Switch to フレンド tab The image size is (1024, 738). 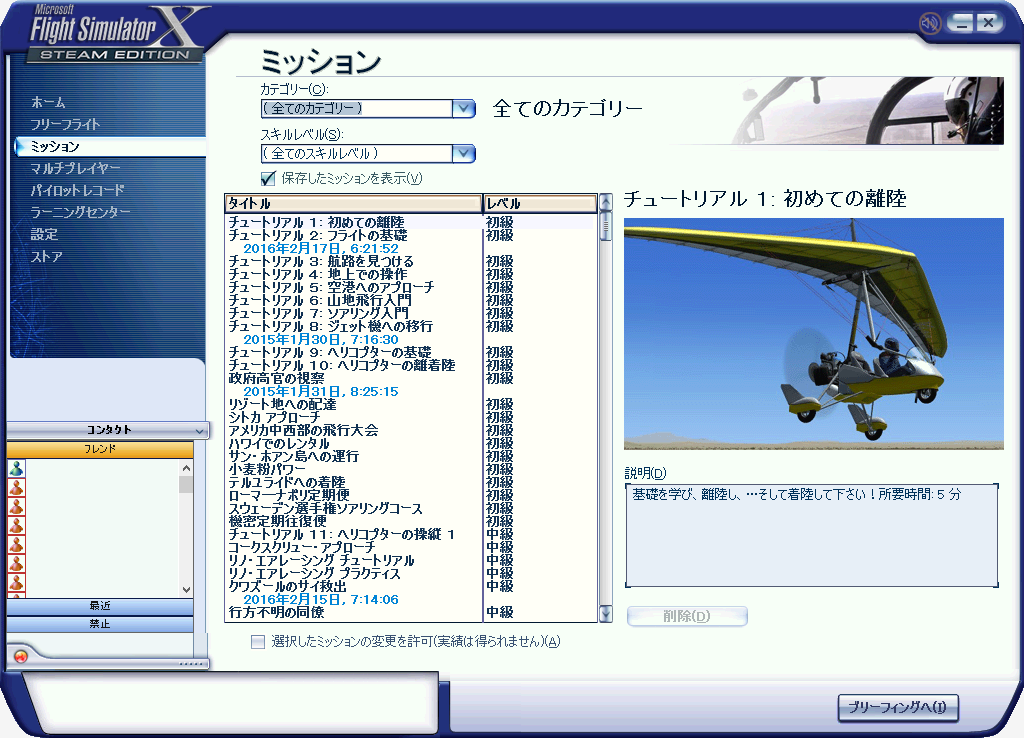coord(100,449)
